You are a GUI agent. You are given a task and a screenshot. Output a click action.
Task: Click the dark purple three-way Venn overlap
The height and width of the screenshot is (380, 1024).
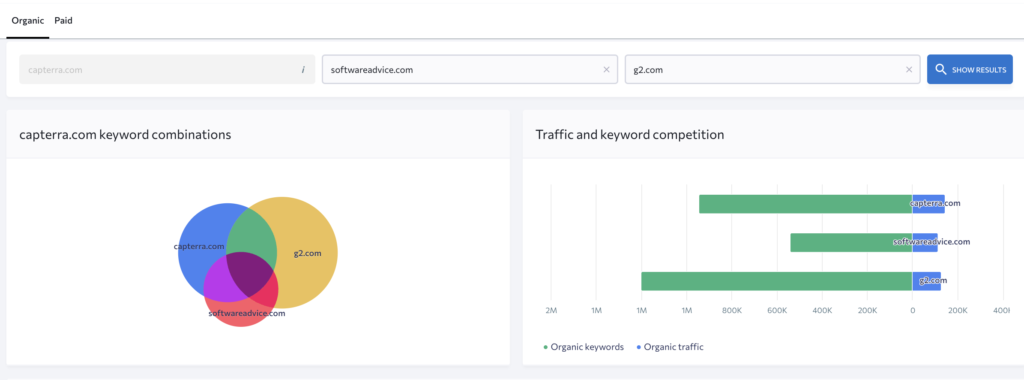tap(250, 273)
